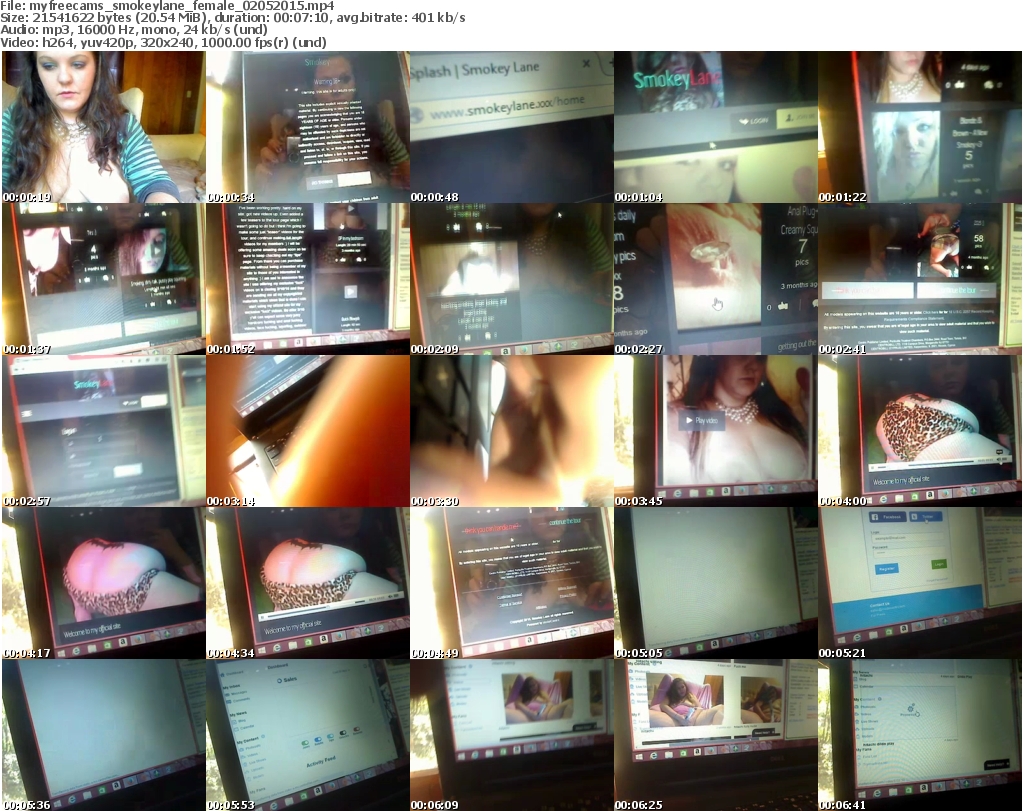Open the frame stamped 00:02:41
Image resolution: width=1024 pixels, height=811 pixels.
pyautogui.click(x=919, y=279)
